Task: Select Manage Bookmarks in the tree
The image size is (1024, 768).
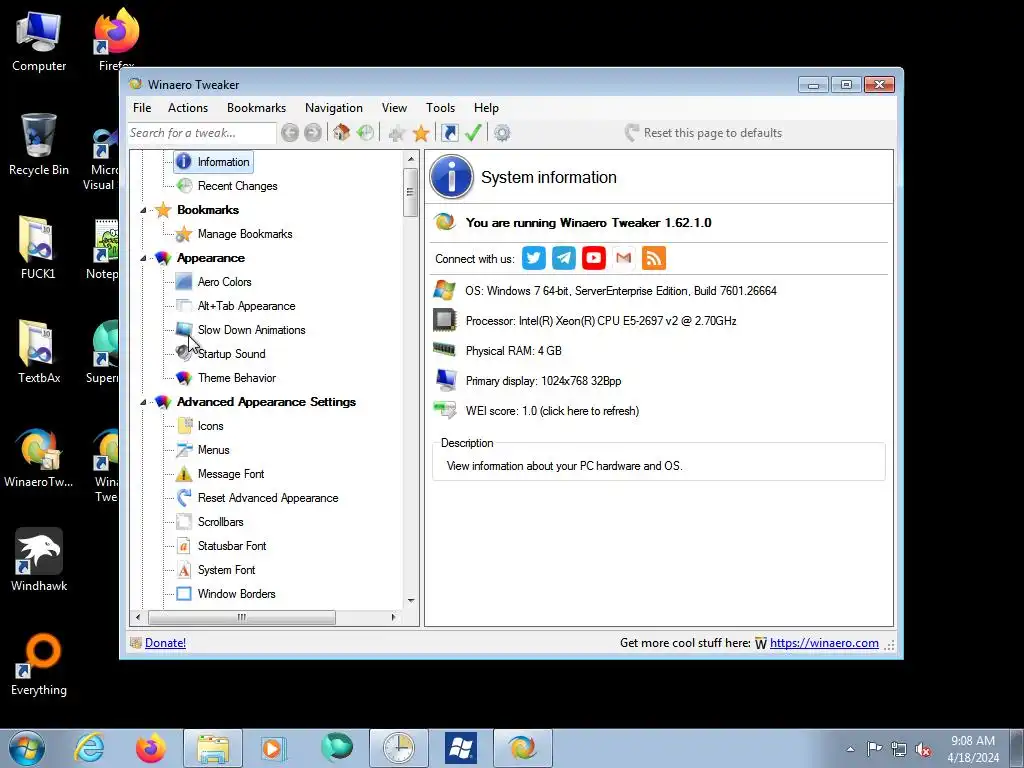Action: pyautogui.click(x=245, y=234)
